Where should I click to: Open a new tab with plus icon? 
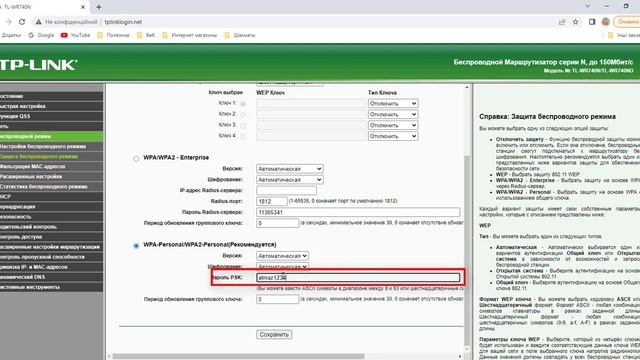point(99,7)
